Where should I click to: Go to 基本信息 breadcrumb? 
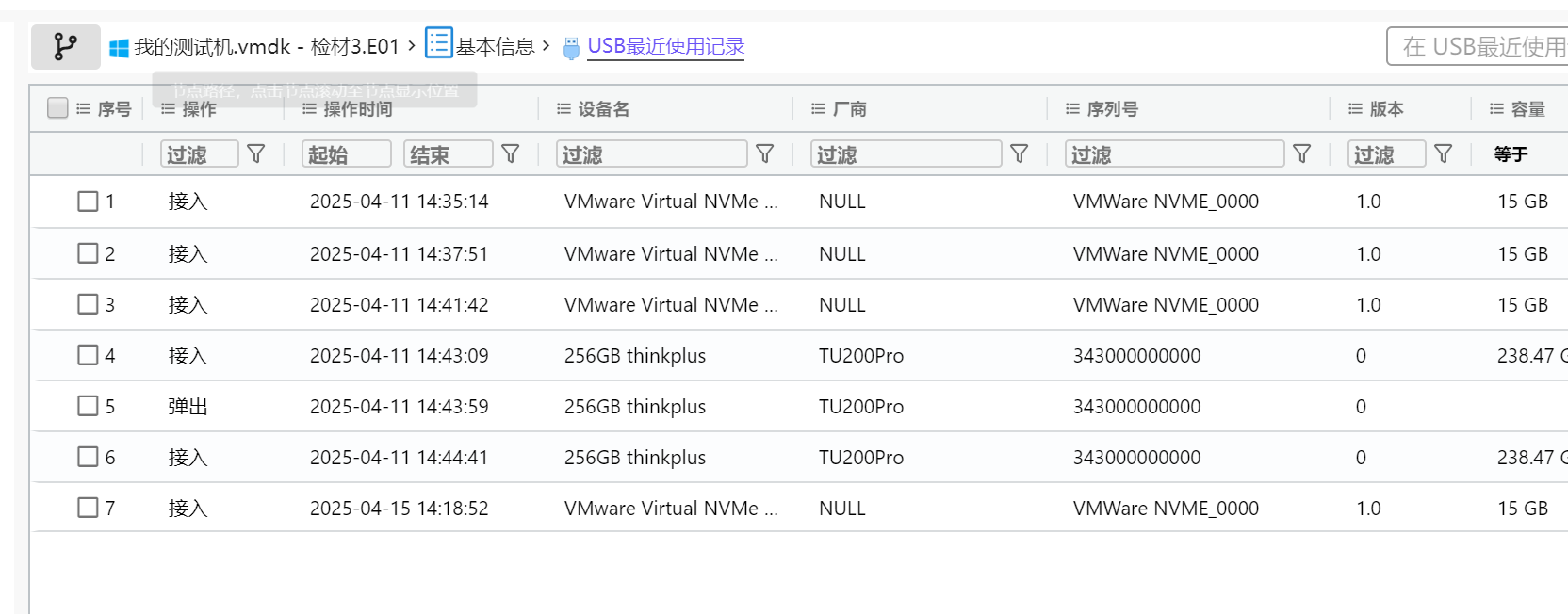(495, 47)
